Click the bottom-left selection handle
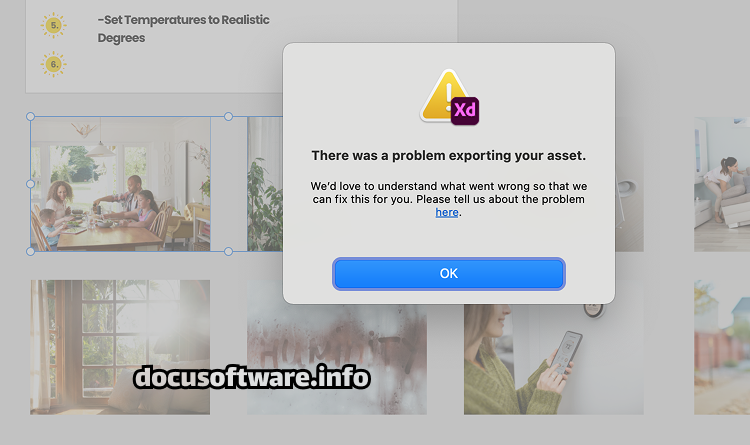This screenshot has height=445, width=750. pos(30,251)
